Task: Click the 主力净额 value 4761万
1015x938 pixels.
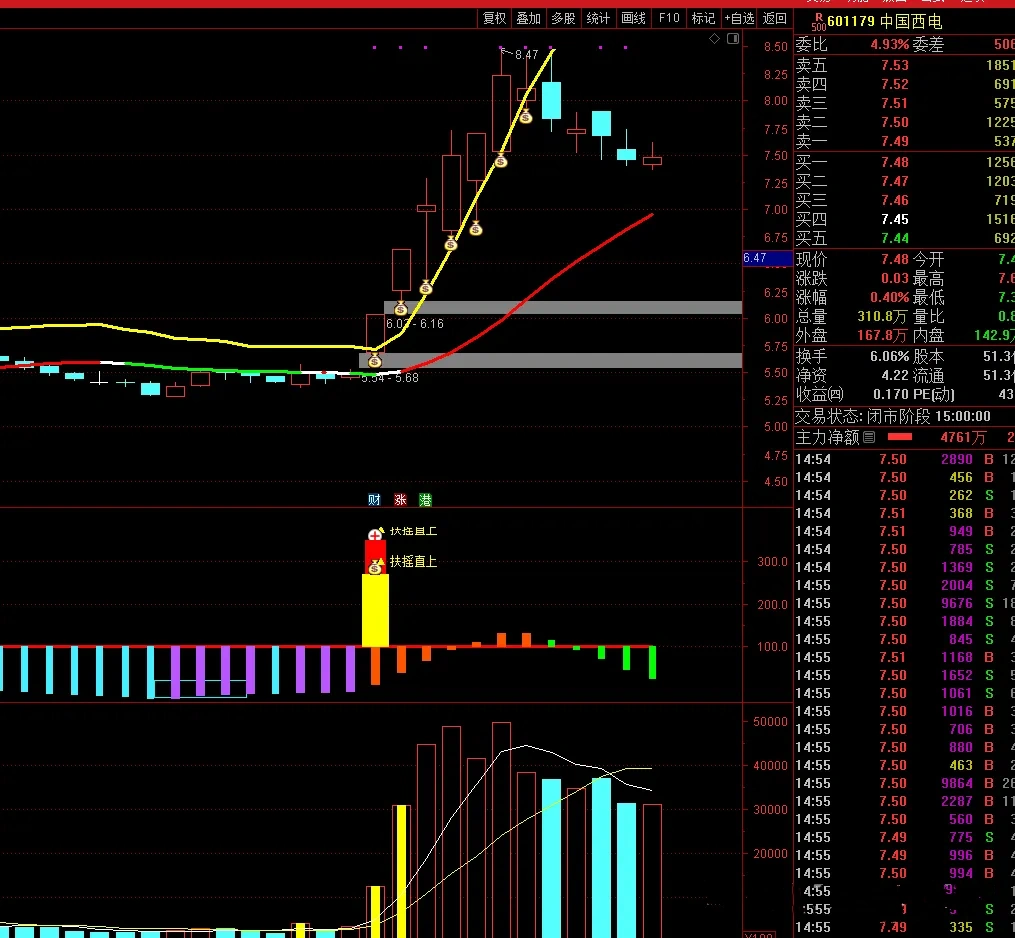Action: coord(963,438)
